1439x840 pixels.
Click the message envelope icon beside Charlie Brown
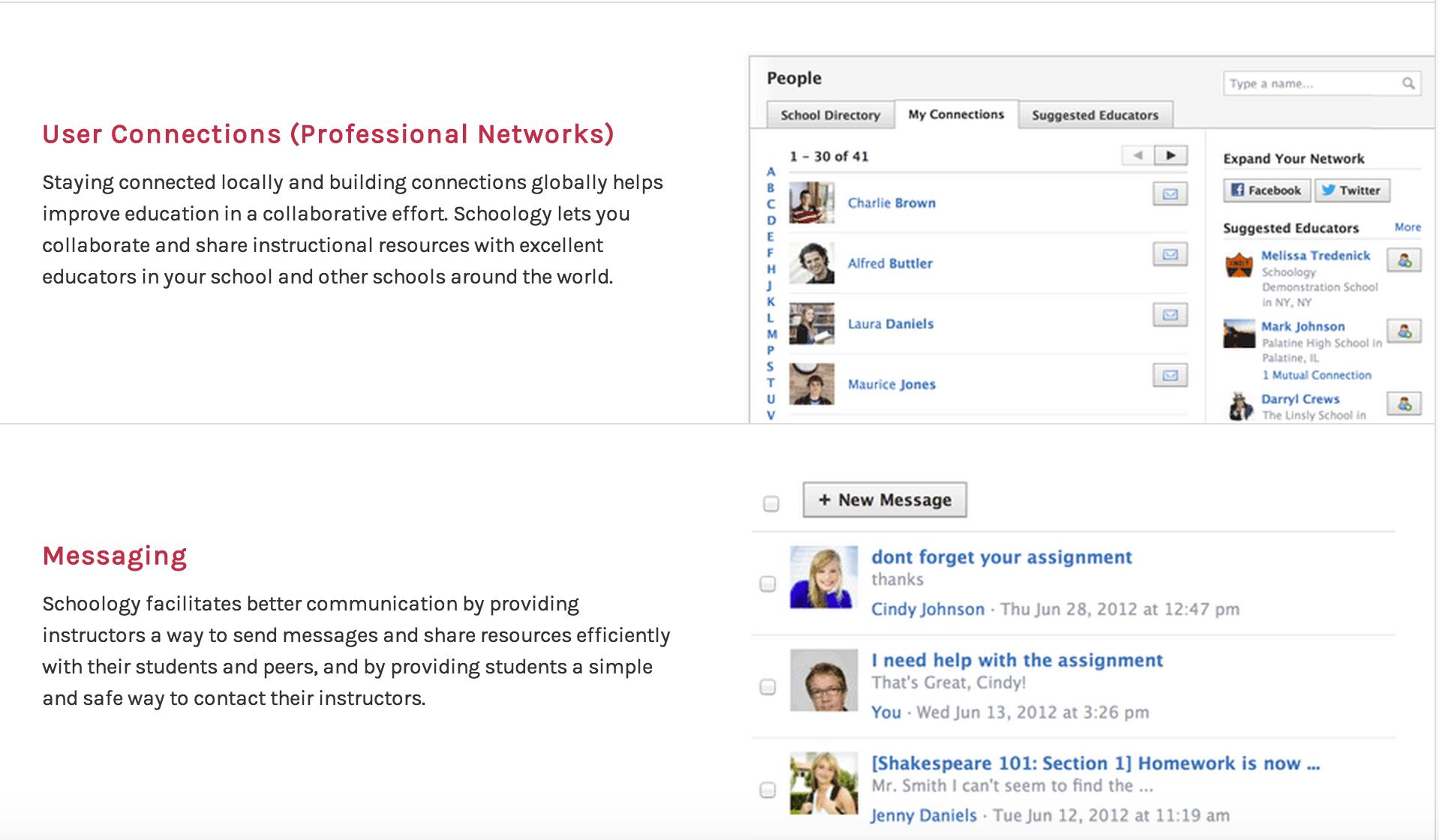coord(1170,194)
